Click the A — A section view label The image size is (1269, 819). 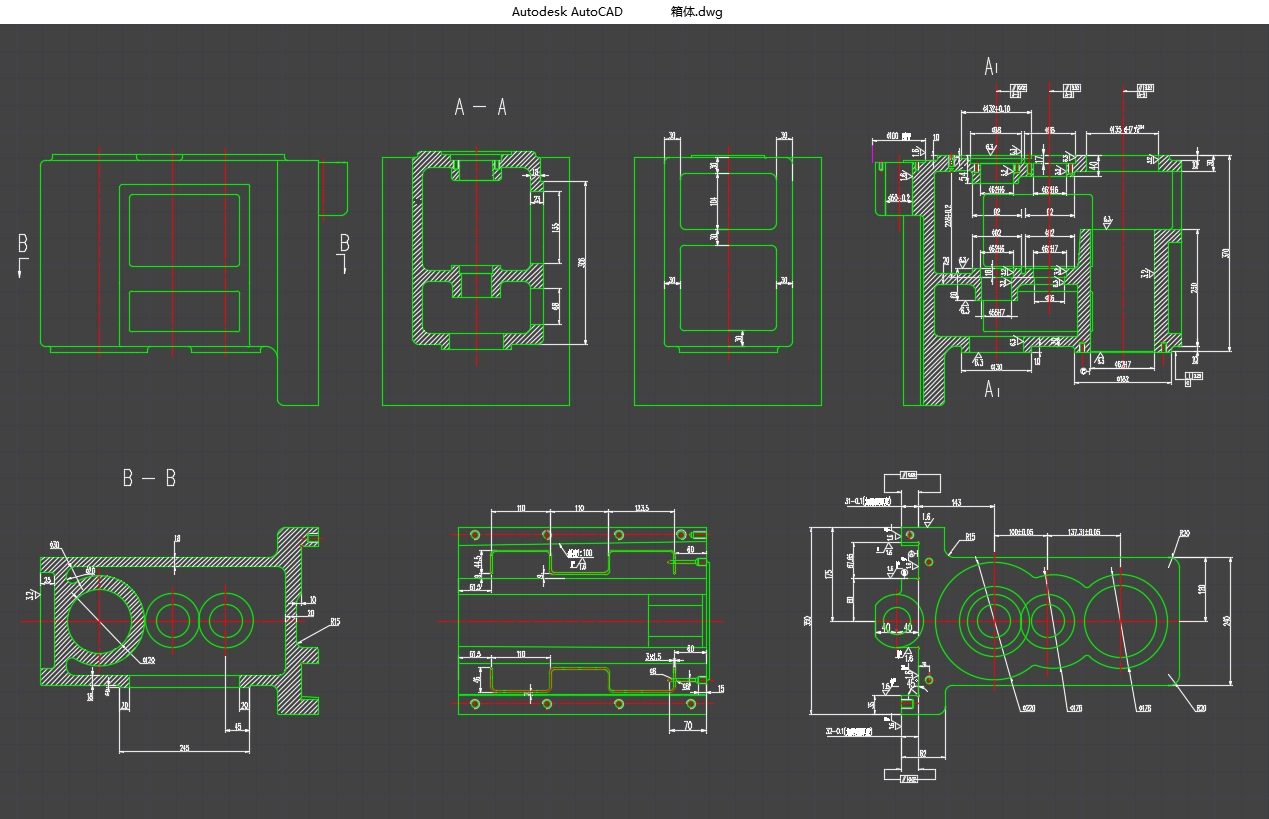[481, 107]
